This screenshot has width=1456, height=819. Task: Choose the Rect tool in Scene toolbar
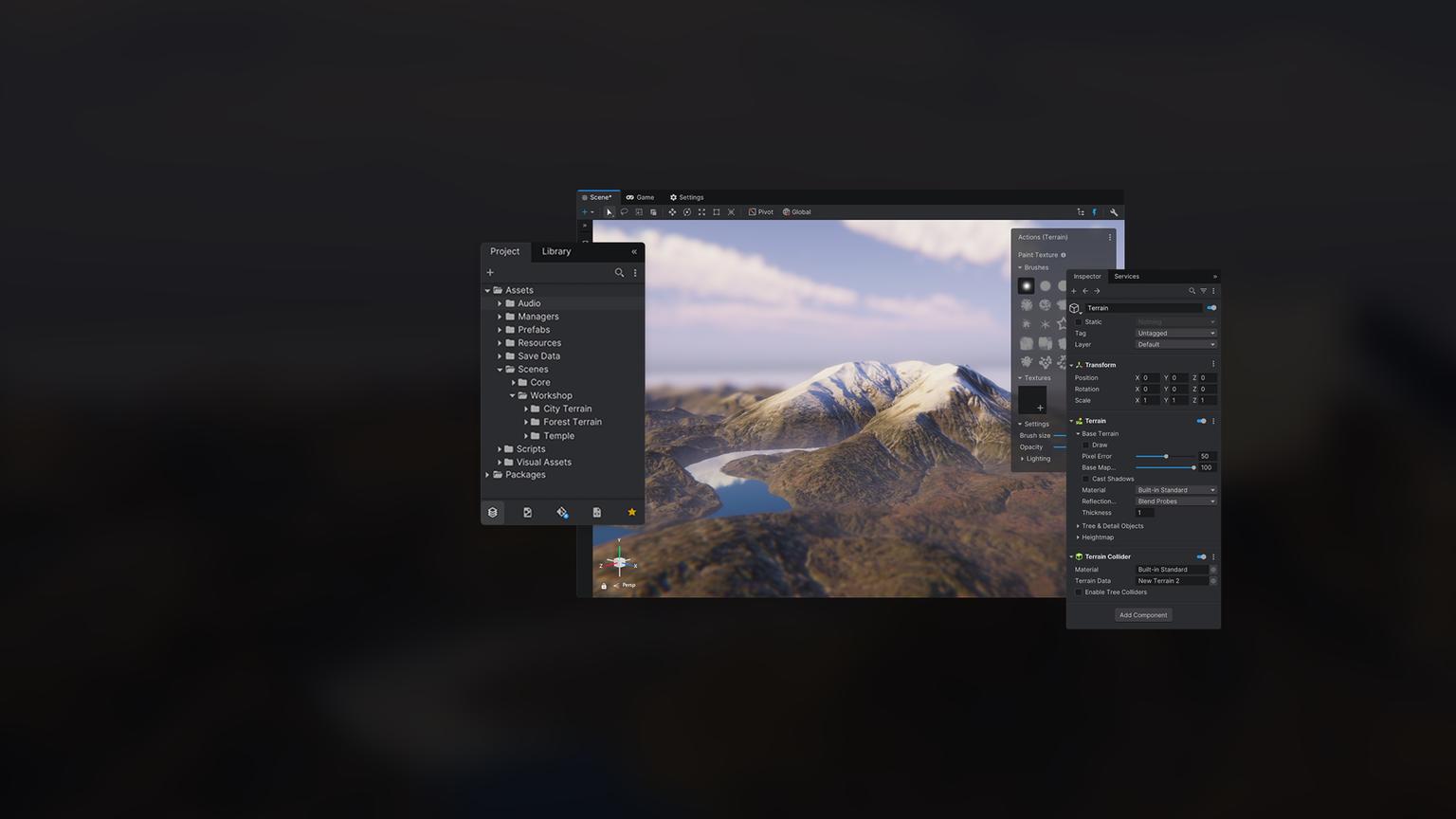[x=717, y=212]
